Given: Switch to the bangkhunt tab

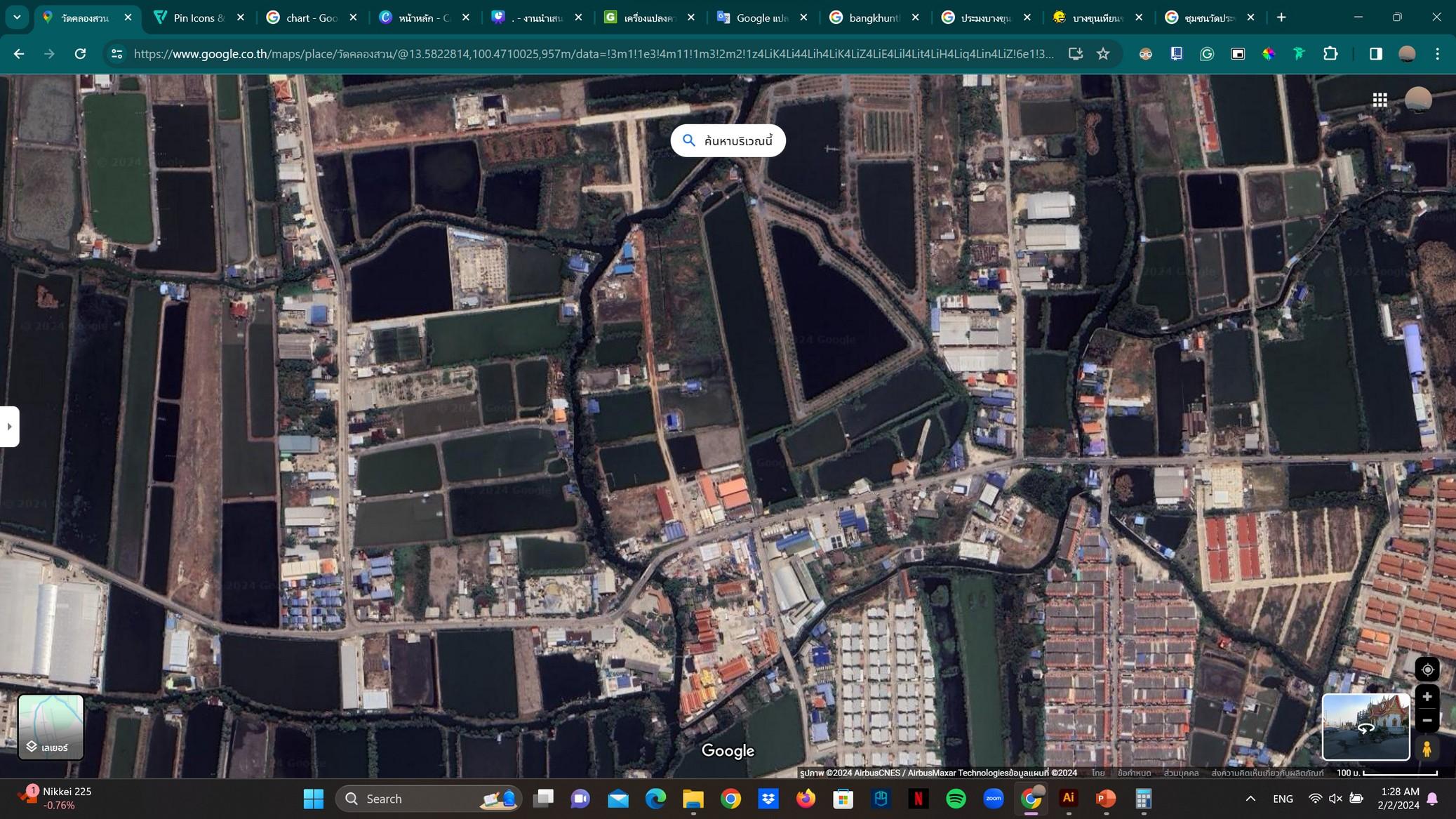Looking at the screenshot, I should tap(874, 18).
